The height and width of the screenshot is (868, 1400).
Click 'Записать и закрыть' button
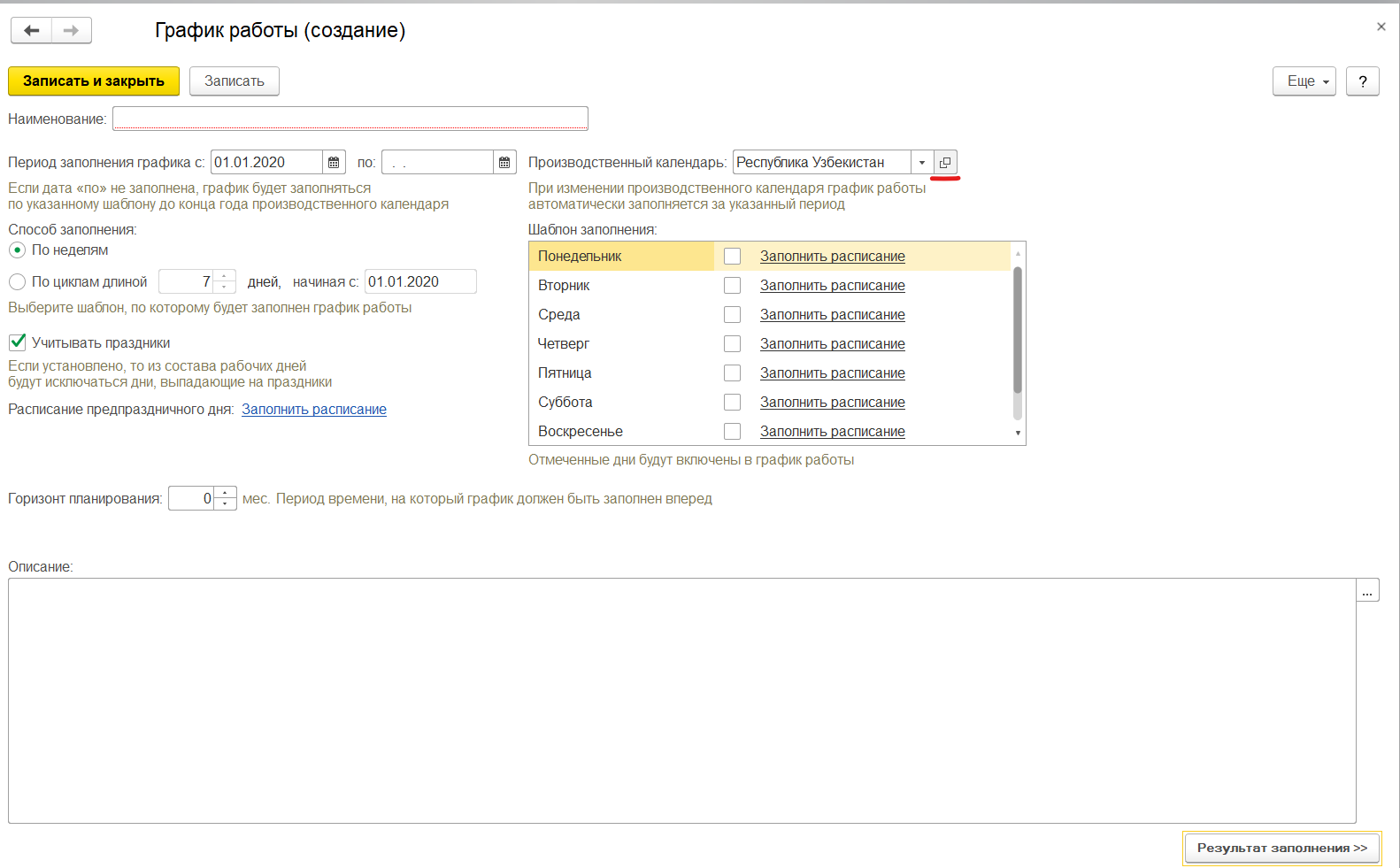coord(94,81)
